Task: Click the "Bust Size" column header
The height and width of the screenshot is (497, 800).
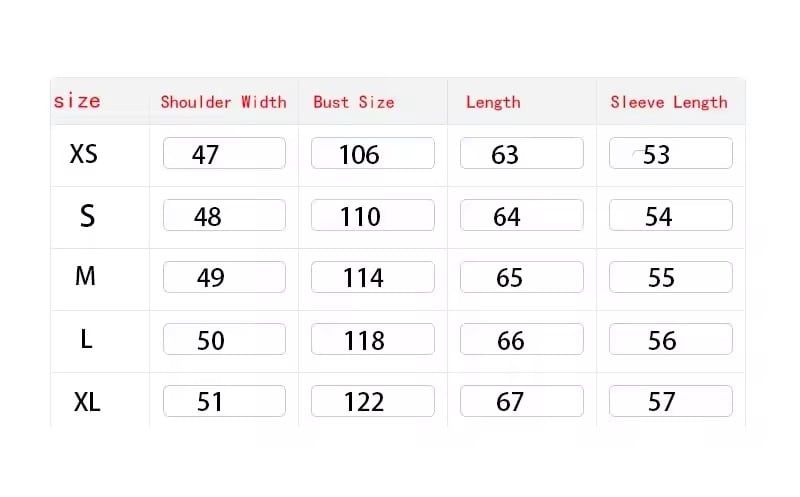Action: pyautogui.click(x=353, y=102)
